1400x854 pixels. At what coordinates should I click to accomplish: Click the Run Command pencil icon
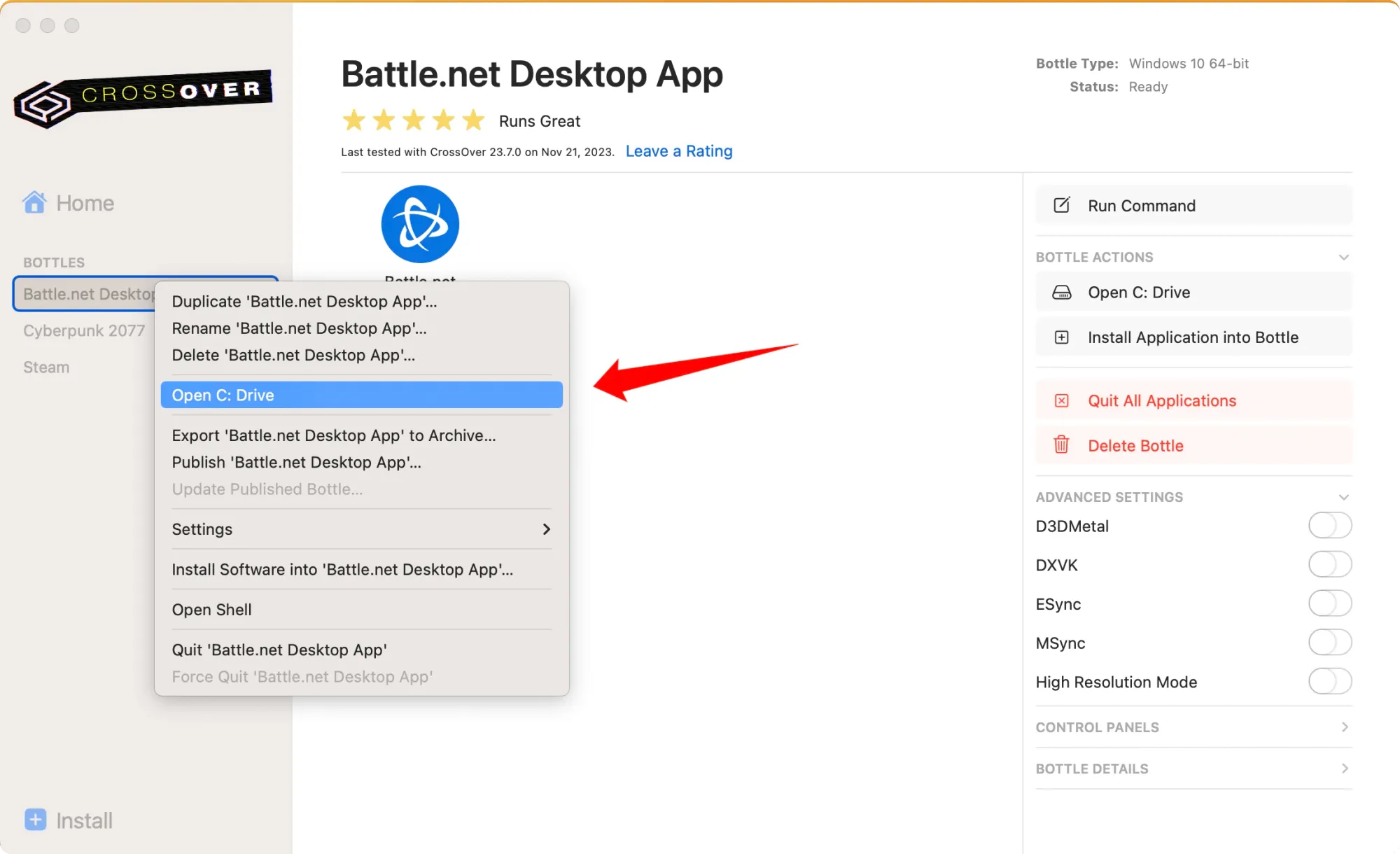point(1061,205)
